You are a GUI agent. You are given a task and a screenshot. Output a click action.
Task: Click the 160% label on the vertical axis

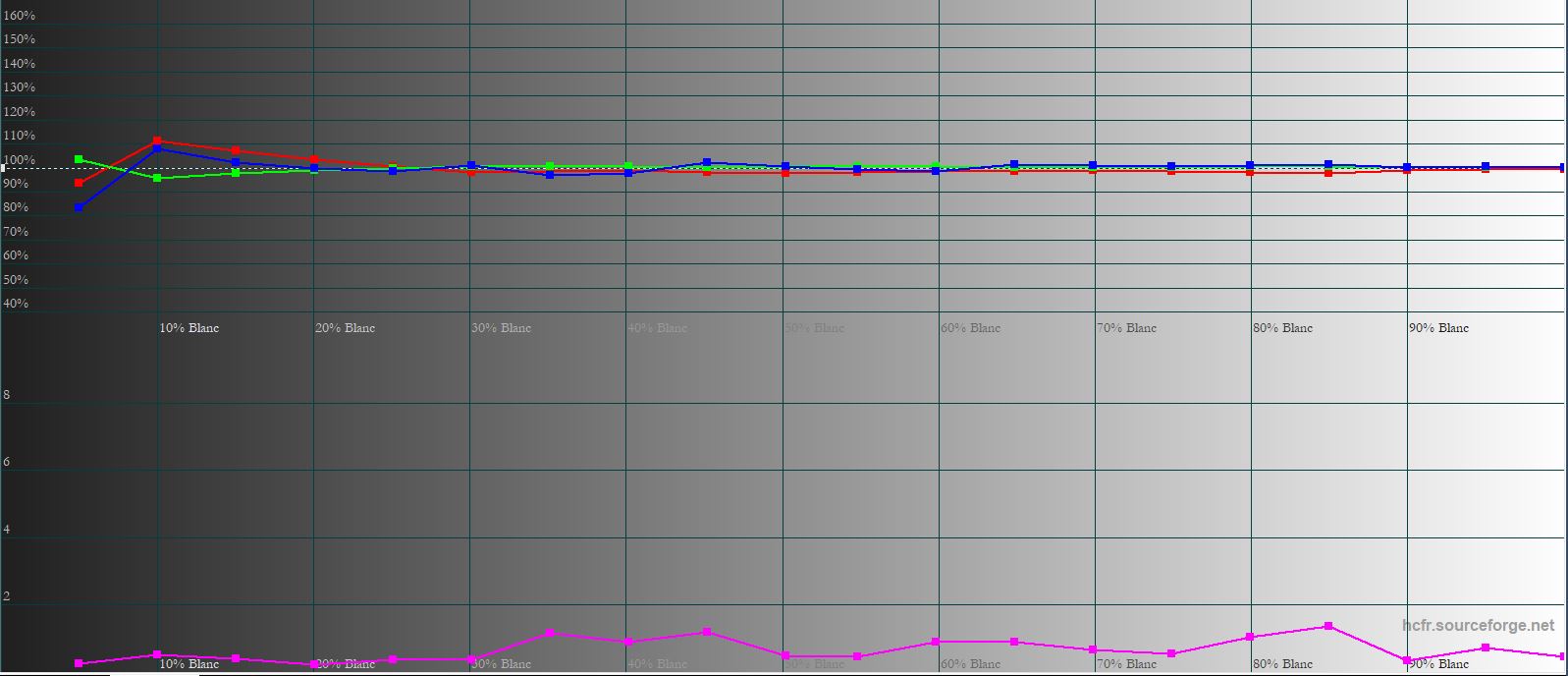click(x=20, y=16)
